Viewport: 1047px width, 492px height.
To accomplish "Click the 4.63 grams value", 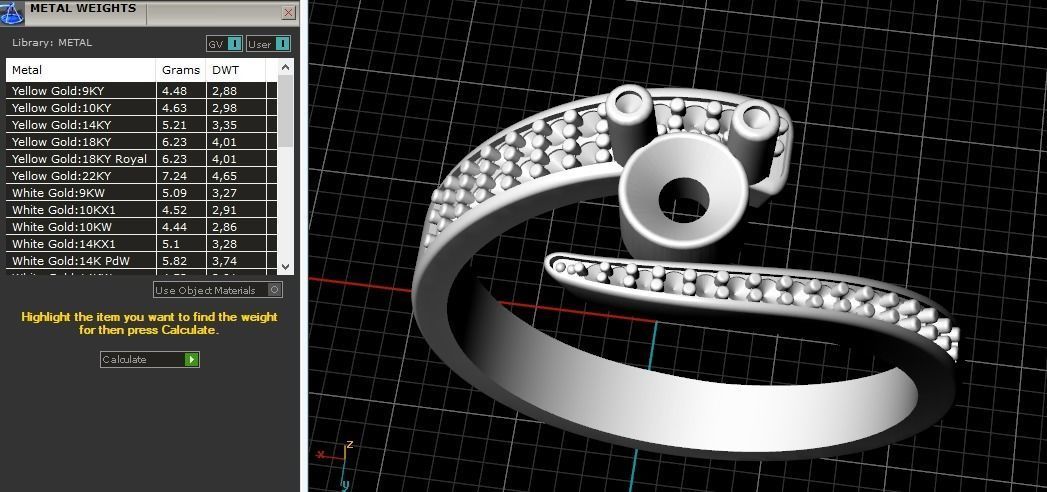I will (x=174, y=107).
